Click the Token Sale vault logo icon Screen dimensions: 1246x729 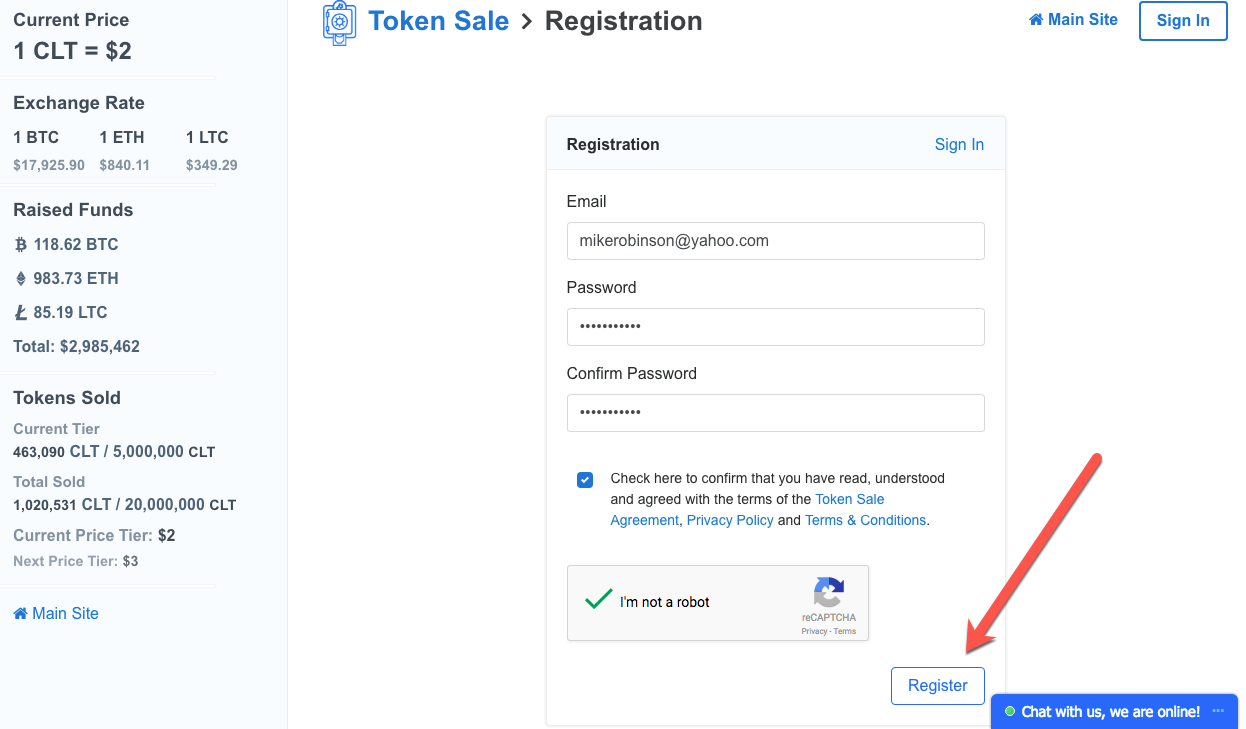(x=340, y=23)
